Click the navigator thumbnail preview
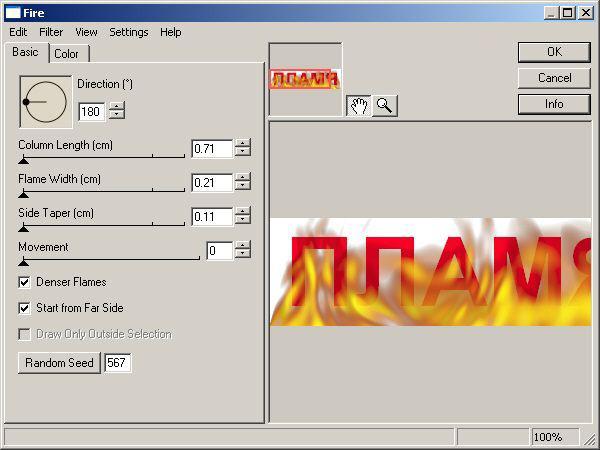The width and height of the screenshot is (600, 450). point(305,79)
